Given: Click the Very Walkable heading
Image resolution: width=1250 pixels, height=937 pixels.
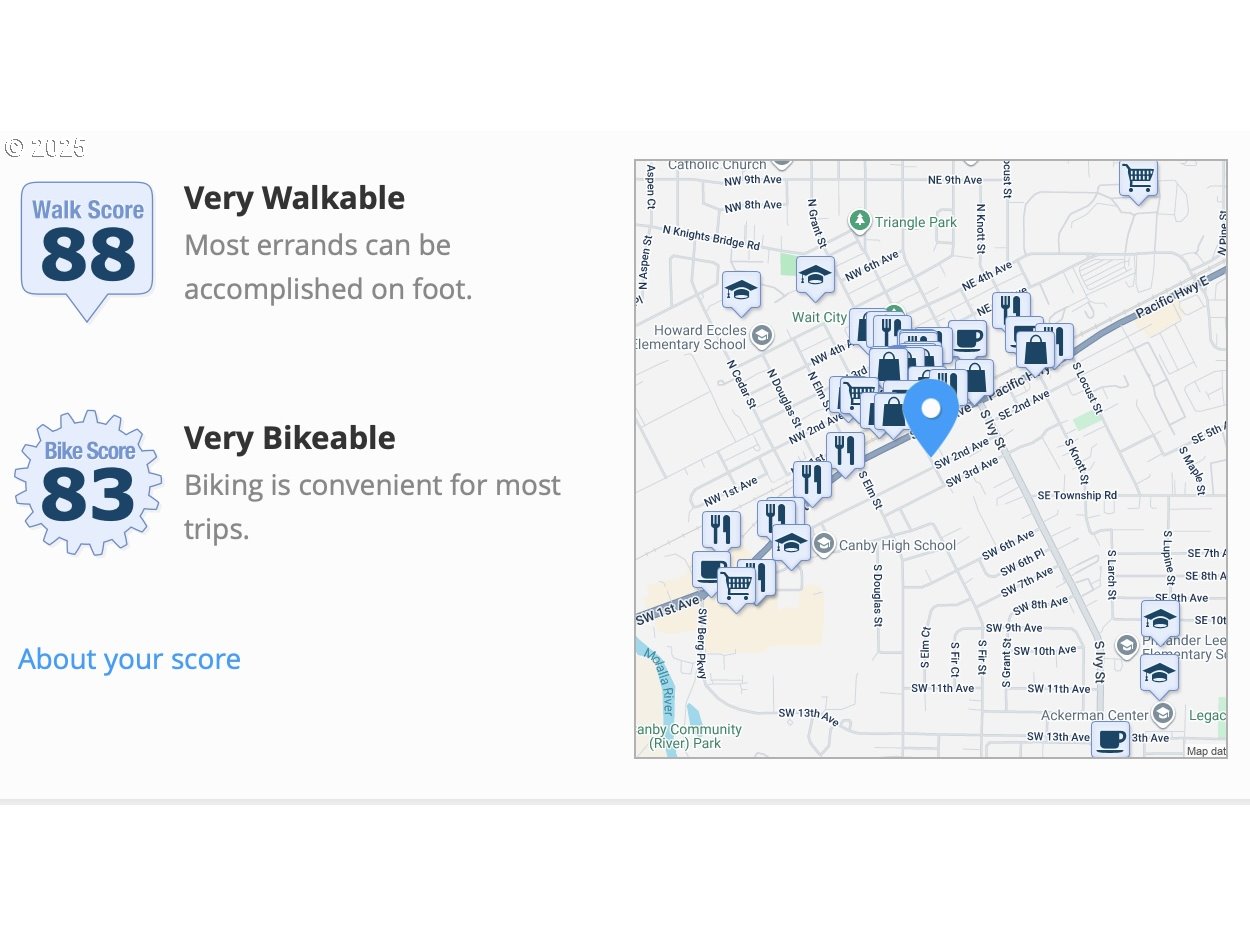Looking at the screenshot, I should point(294,198).
